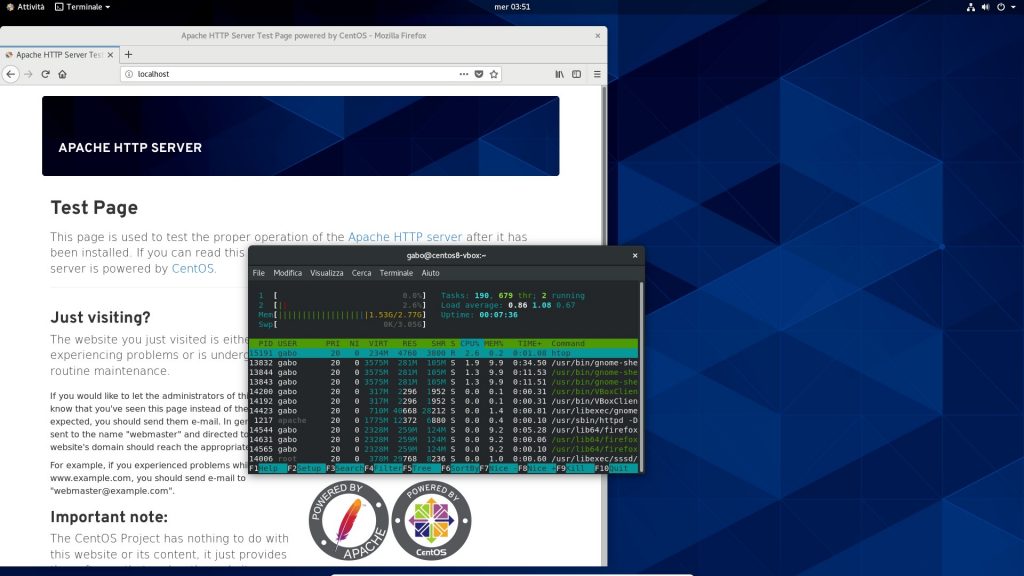Viewport: 1024px width, 576px height.
Task: Open the Terminale menu in terminal window
Action: coord(396,273)
